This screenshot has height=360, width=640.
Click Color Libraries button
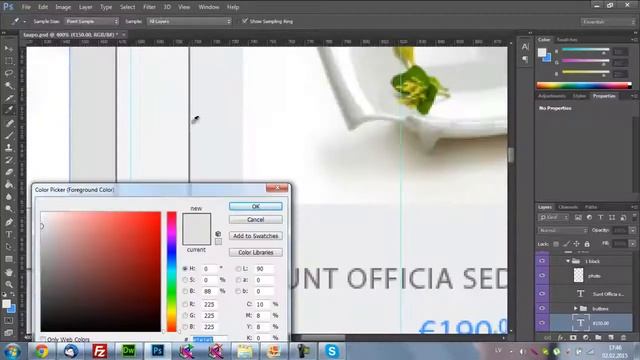pyautogui.click(x=256, y=252)
